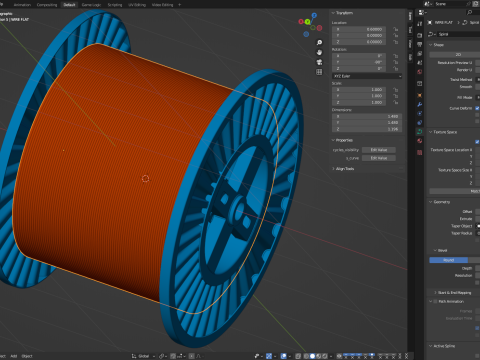The image size is (480, 360).
Task: Switch to the Scripting workspace tab
Action: [x=115, y=5]
